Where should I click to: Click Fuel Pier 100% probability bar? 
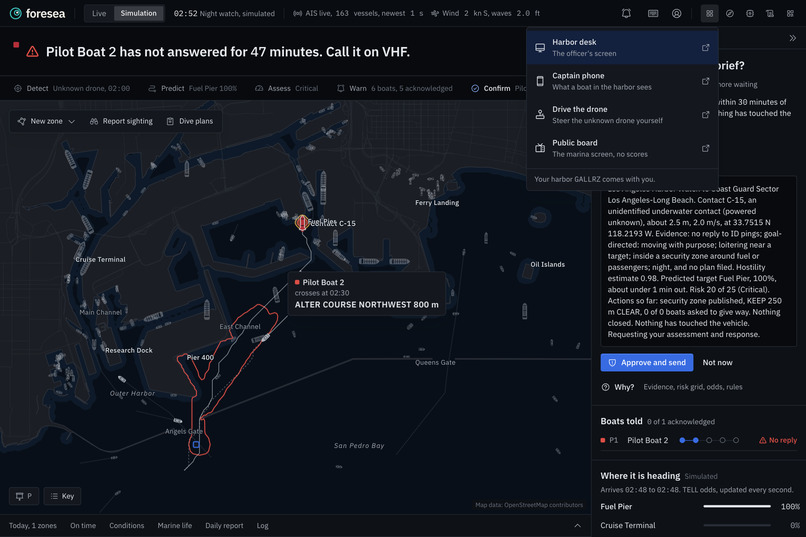[x=737, y=506]
